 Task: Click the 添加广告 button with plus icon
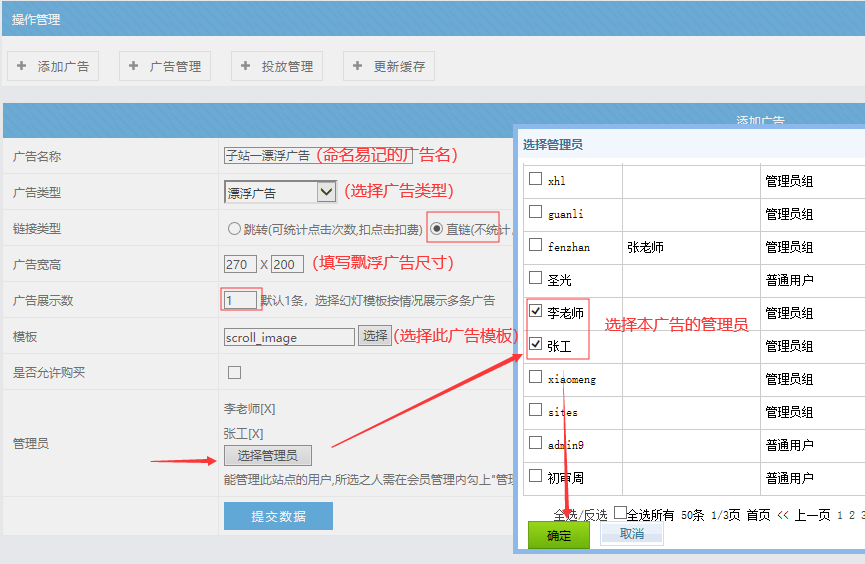coord(53,66)
